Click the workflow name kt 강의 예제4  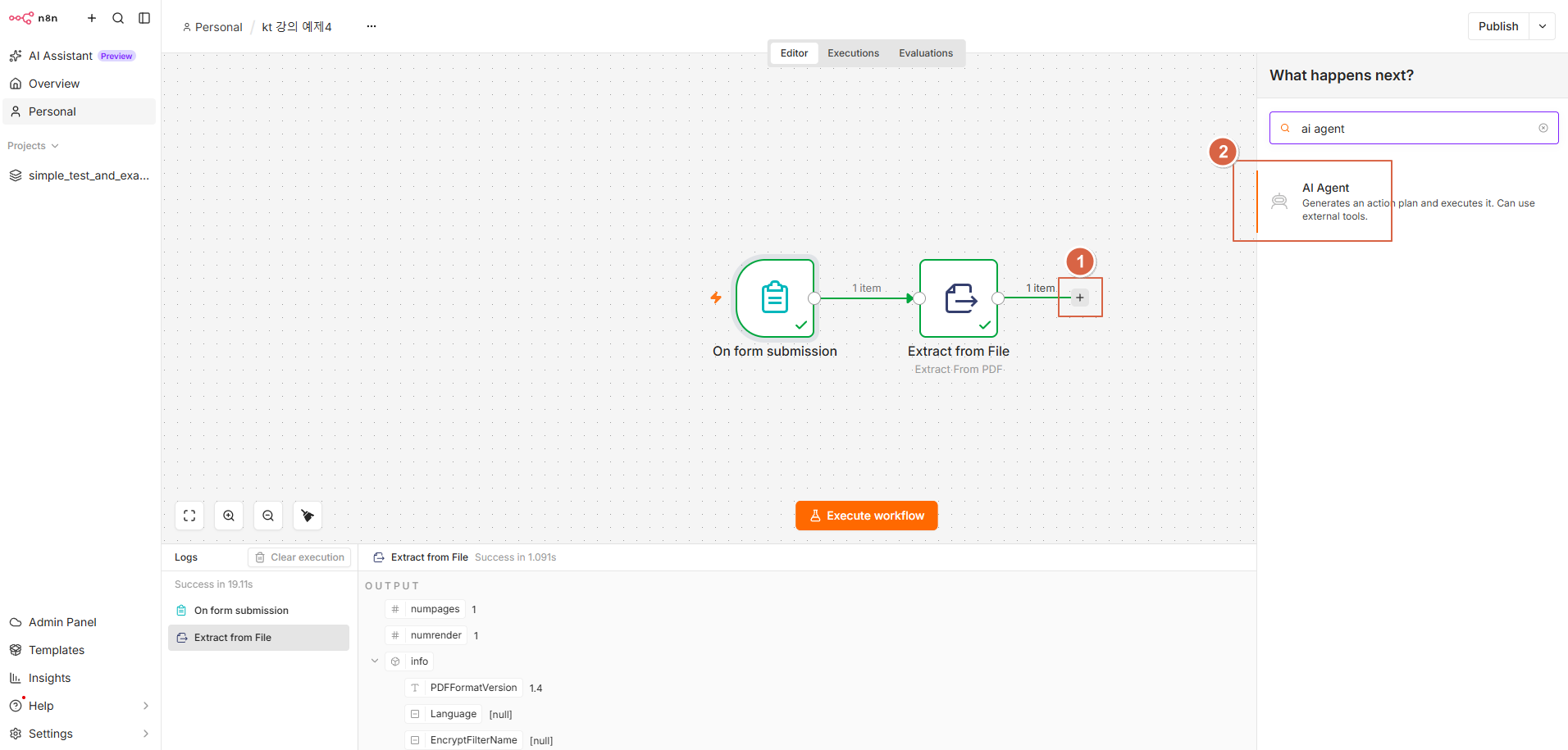point(297,27)
